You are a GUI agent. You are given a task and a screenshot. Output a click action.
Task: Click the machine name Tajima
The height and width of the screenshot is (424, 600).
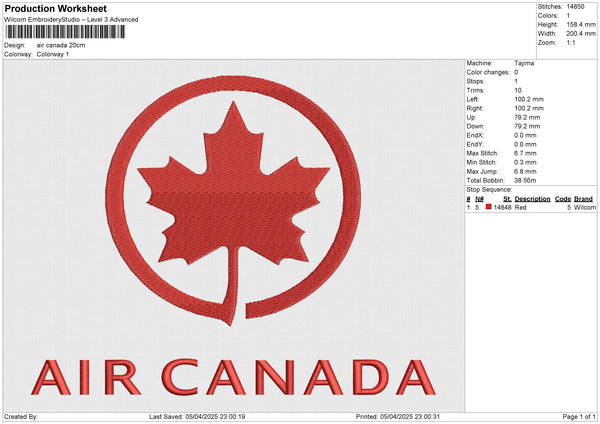(x=524, y=63)
